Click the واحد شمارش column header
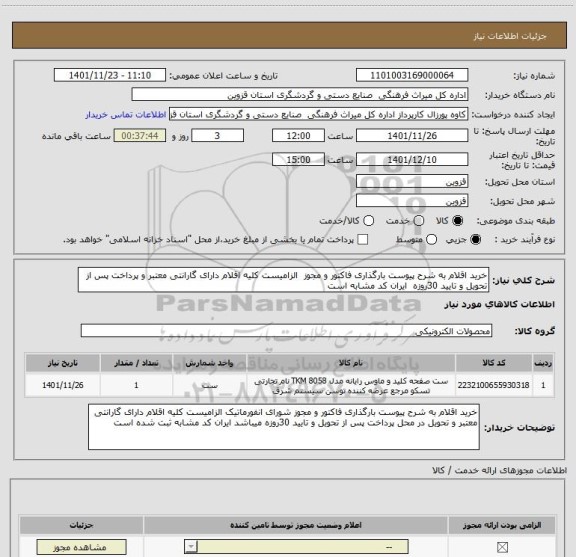This screenshot has height=557, width=576. click(x=209, y=363)
